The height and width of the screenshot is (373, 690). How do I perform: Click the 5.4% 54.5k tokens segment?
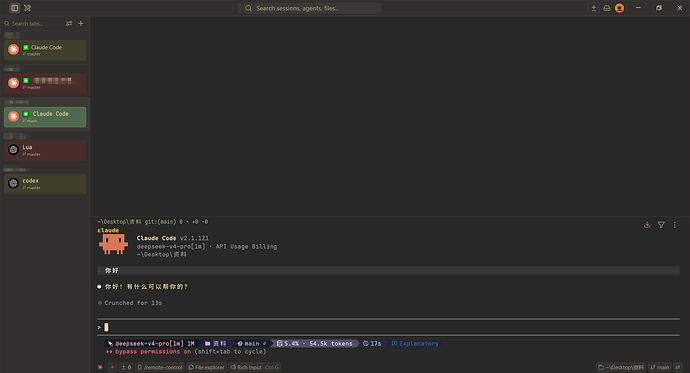[x=315, y=344]
